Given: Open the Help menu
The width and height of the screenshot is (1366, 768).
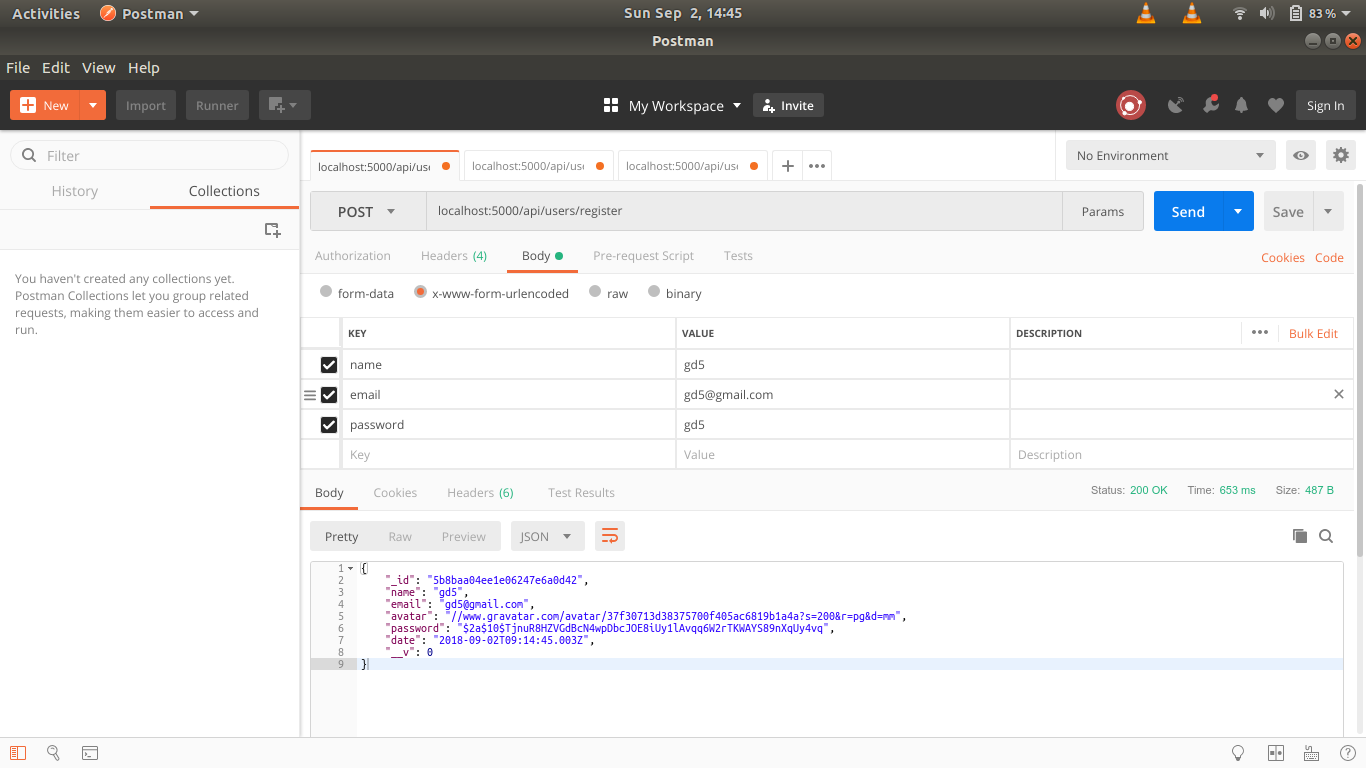Looking at the screenshot, I should [144, 67].
